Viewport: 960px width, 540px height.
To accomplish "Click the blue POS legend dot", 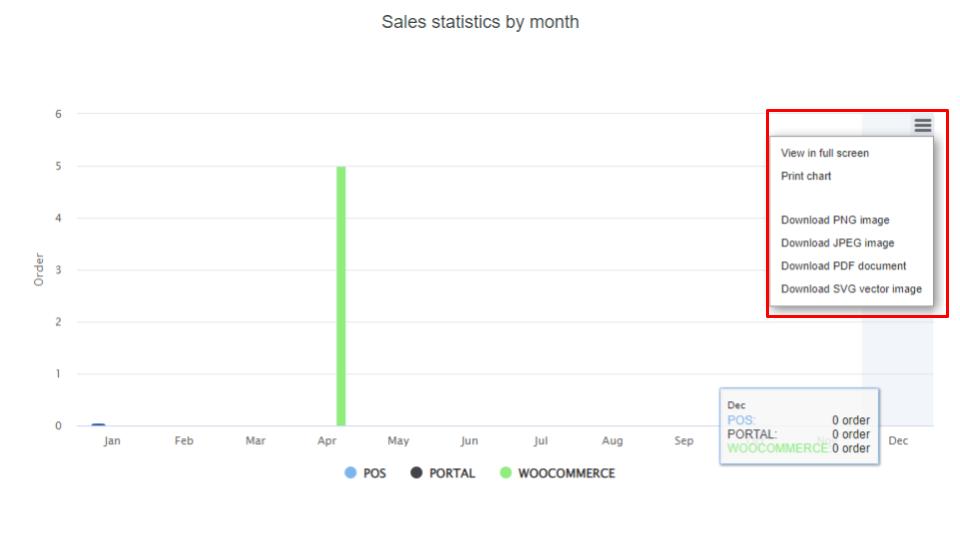I will (351, 473).
